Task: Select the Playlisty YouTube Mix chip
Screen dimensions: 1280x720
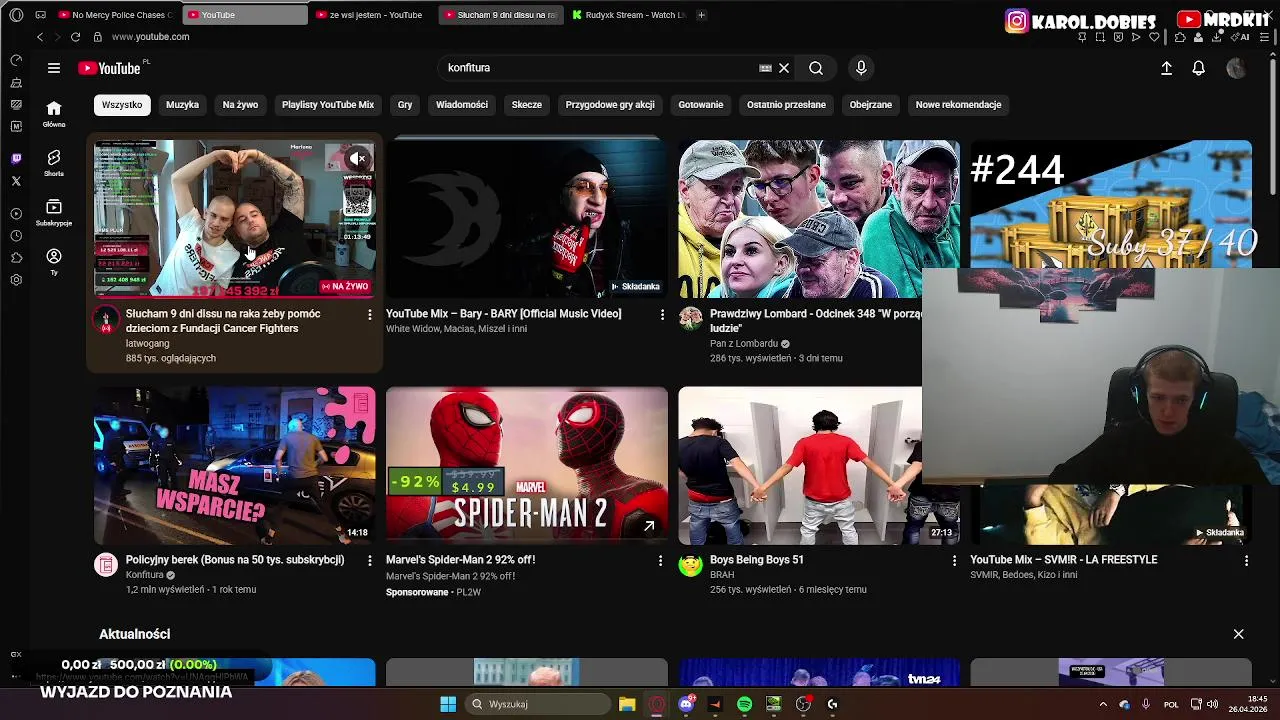Action: click(x=328, y=104)
